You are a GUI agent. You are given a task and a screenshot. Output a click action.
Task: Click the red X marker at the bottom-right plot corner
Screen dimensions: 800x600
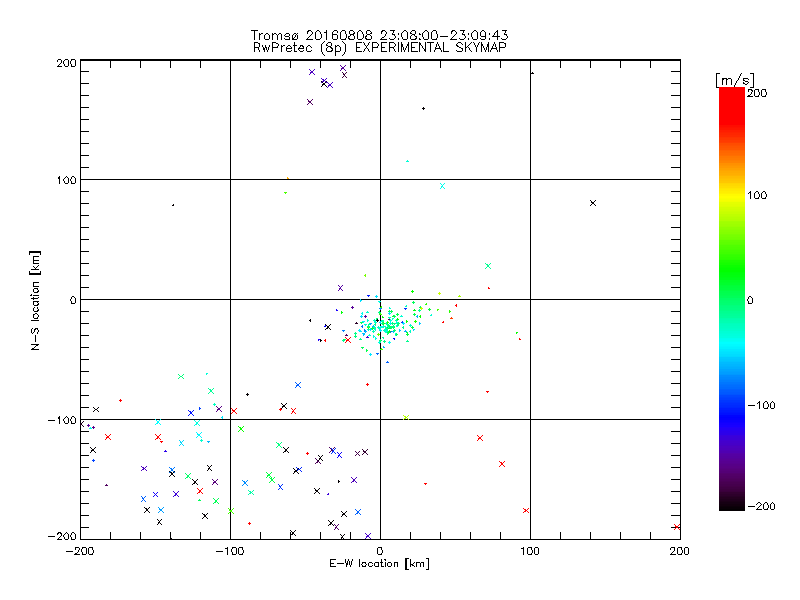tap(677, 527)
